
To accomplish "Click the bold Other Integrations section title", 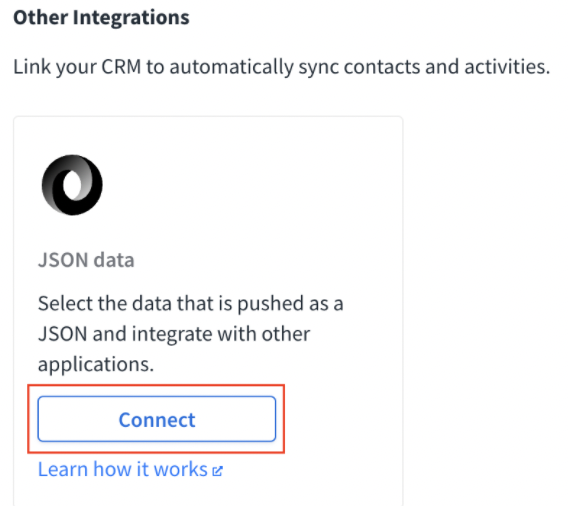I will pos(101,17).
